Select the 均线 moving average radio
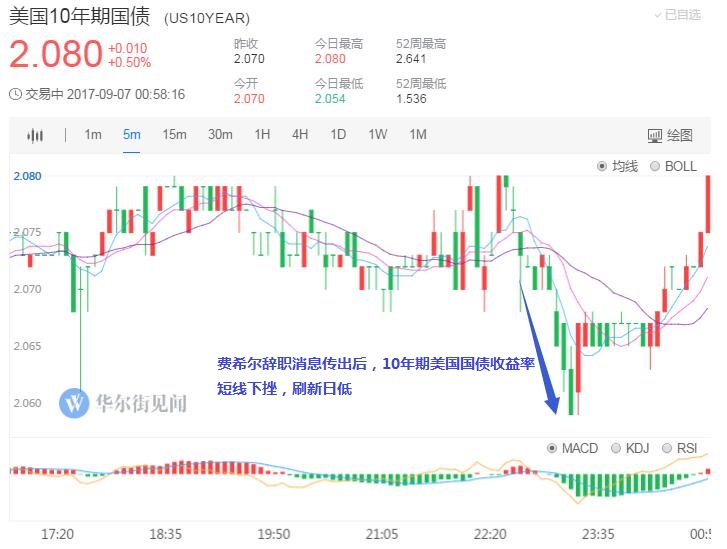The height and width of the screenshot is (549, 727). (601, 166)
